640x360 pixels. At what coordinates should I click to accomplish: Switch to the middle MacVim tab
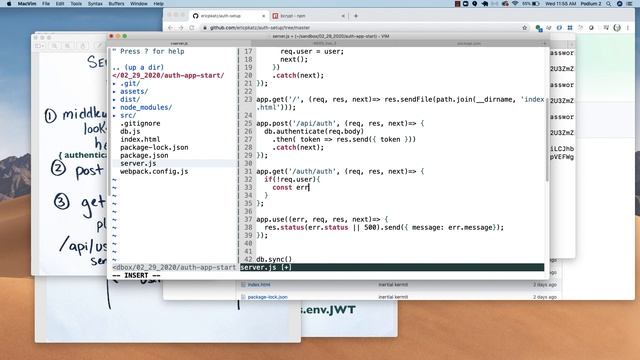pyautogui.click(x=325, y=43)
